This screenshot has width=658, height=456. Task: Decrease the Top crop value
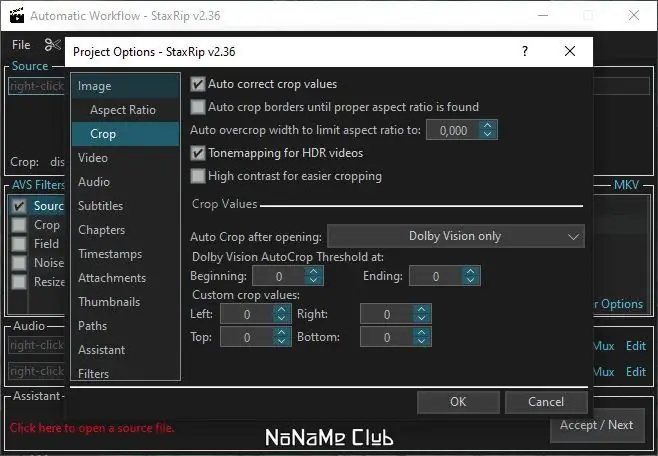(282, 341)
